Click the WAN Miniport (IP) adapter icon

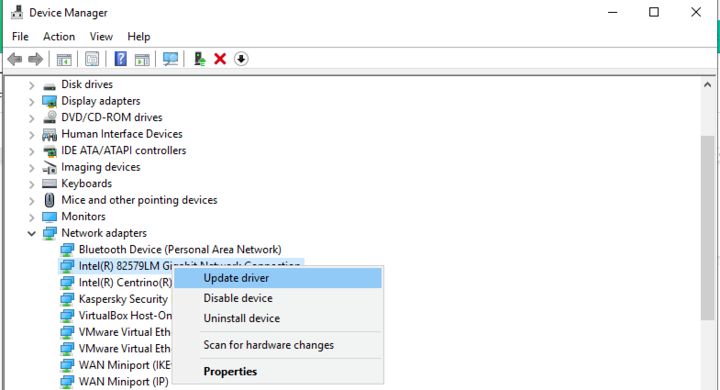(x=67, y=381)
